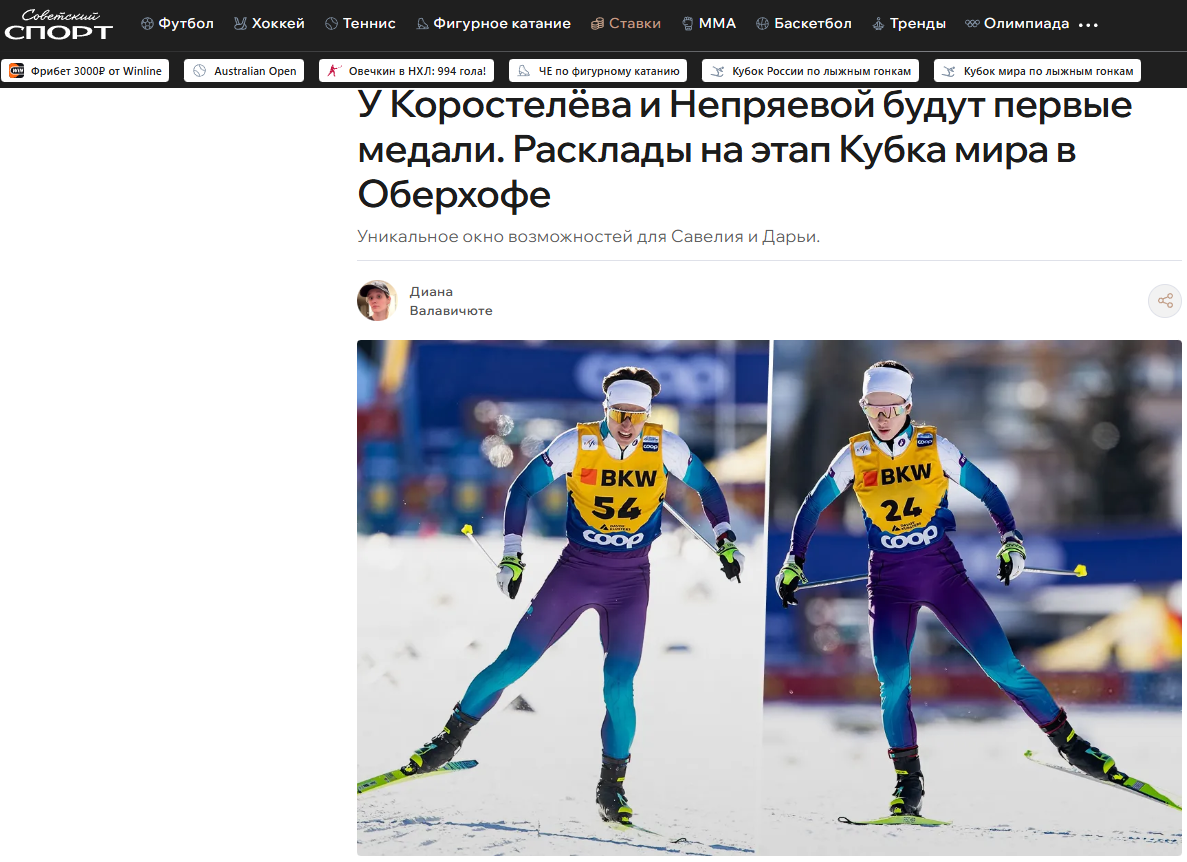Click the author's avatar photo

click(x=377, y=301)
